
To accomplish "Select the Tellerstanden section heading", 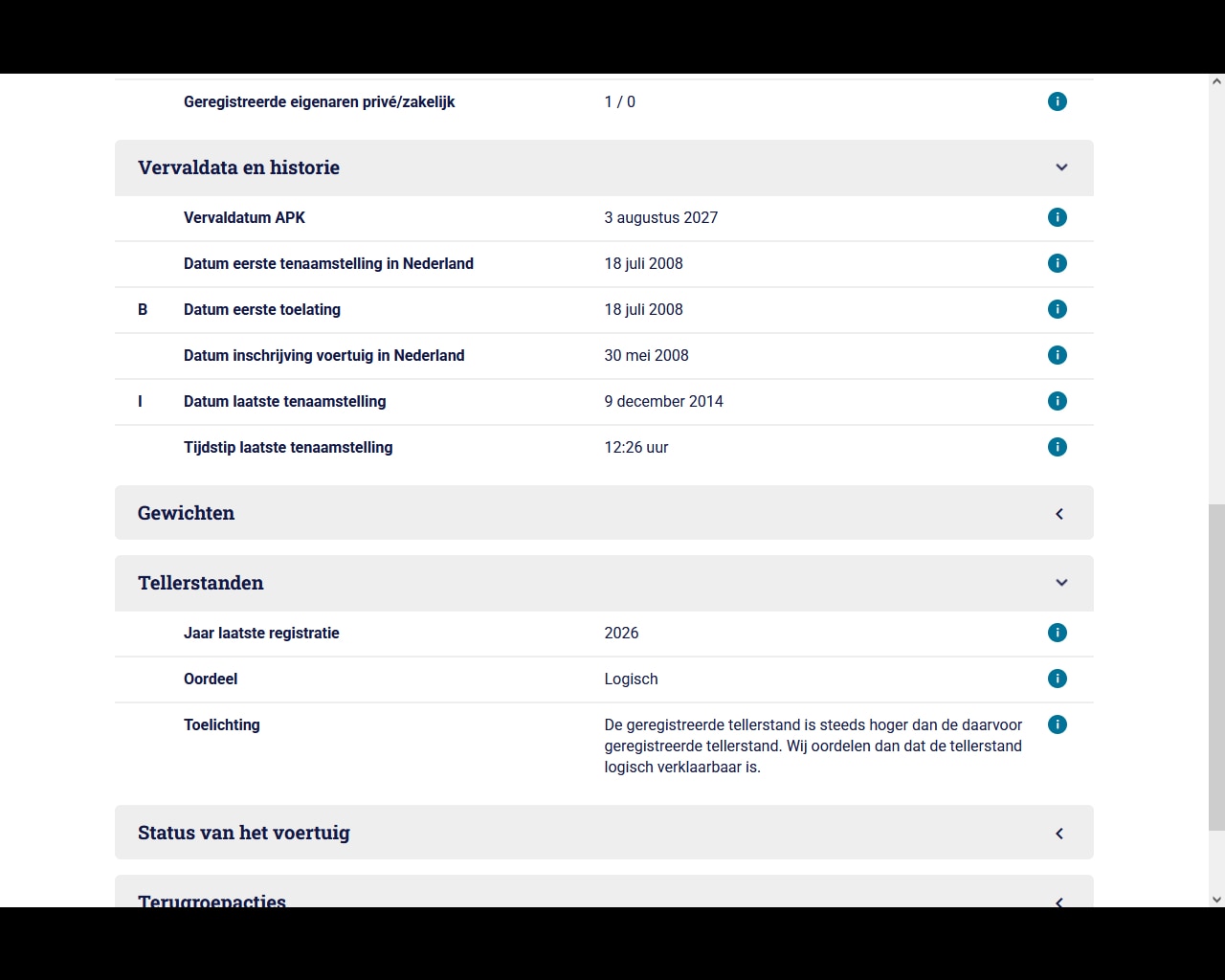I will point(201,583).
